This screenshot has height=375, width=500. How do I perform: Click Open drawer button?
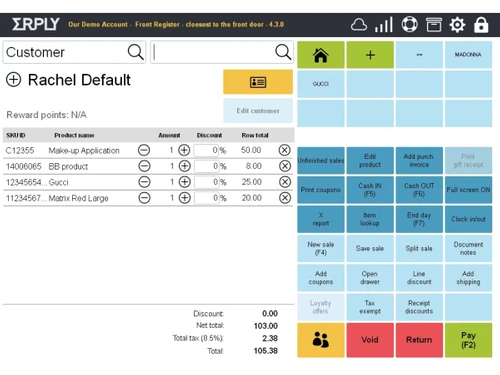(370, 278)
